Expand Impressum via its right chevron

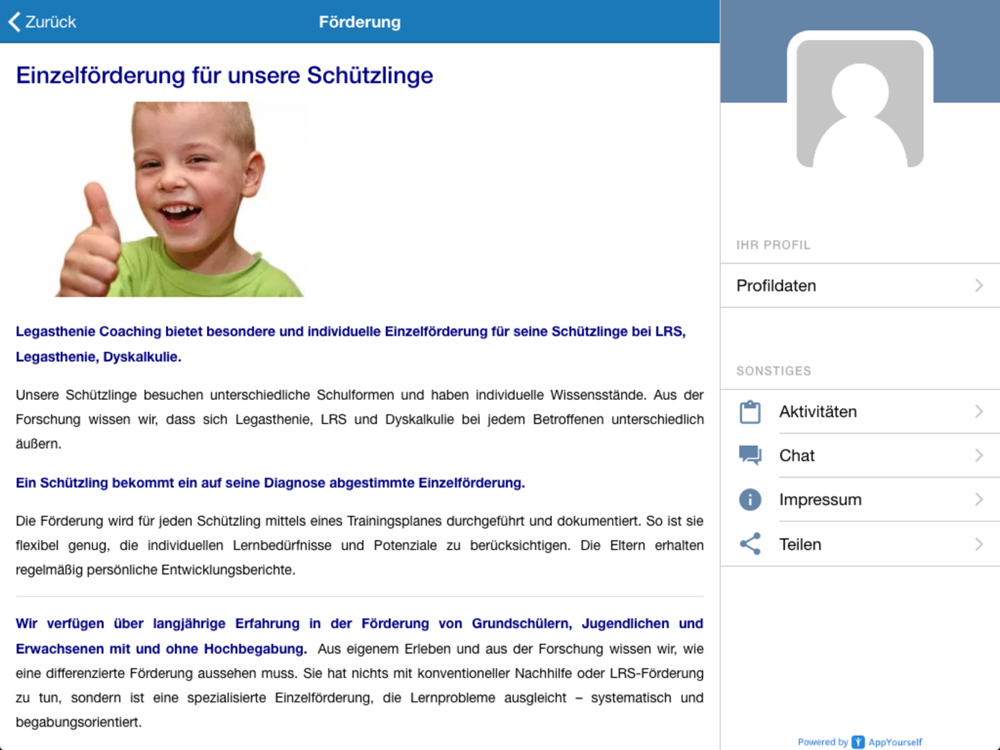pyautogui.click(x=979, y=499)
